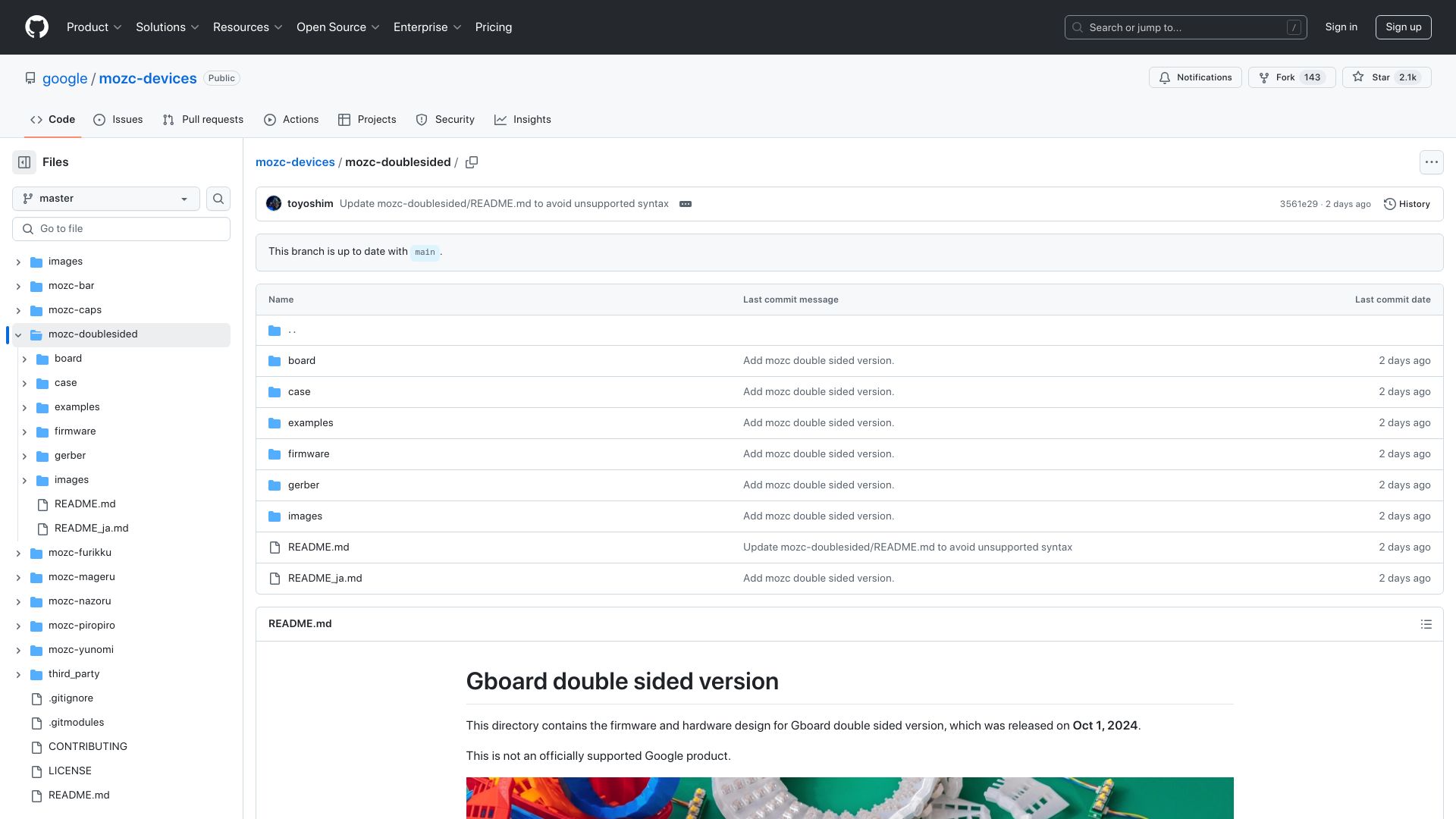
Task: Expand the Product menu
Action: 94,27
